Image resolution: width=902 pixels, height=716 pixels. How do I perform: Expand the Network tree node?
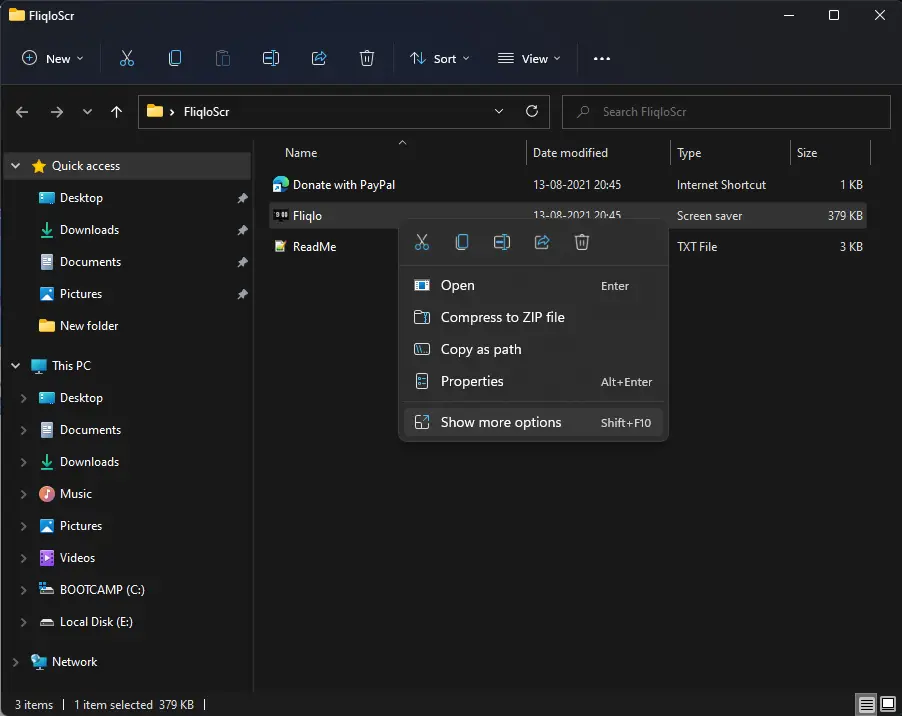[x=16, y=662]
